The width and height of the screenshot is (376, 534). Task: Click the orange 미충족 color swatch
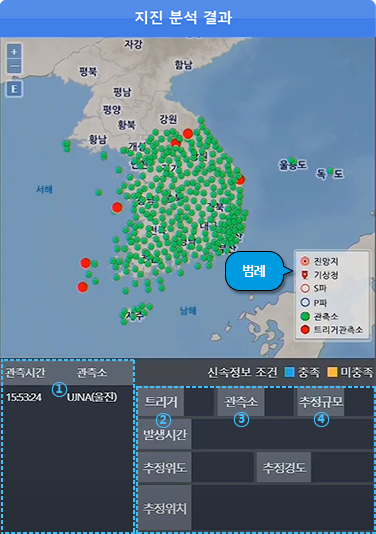coord(332,372)
